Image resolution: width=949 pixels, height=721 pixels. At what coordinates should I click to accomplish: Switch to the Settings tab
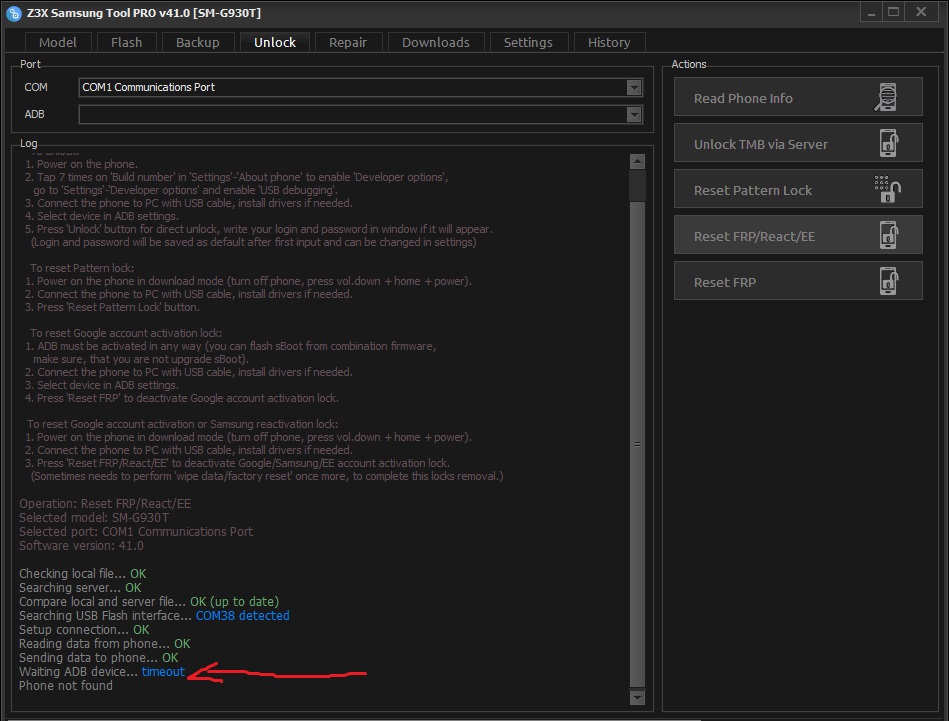coord(528,42)
